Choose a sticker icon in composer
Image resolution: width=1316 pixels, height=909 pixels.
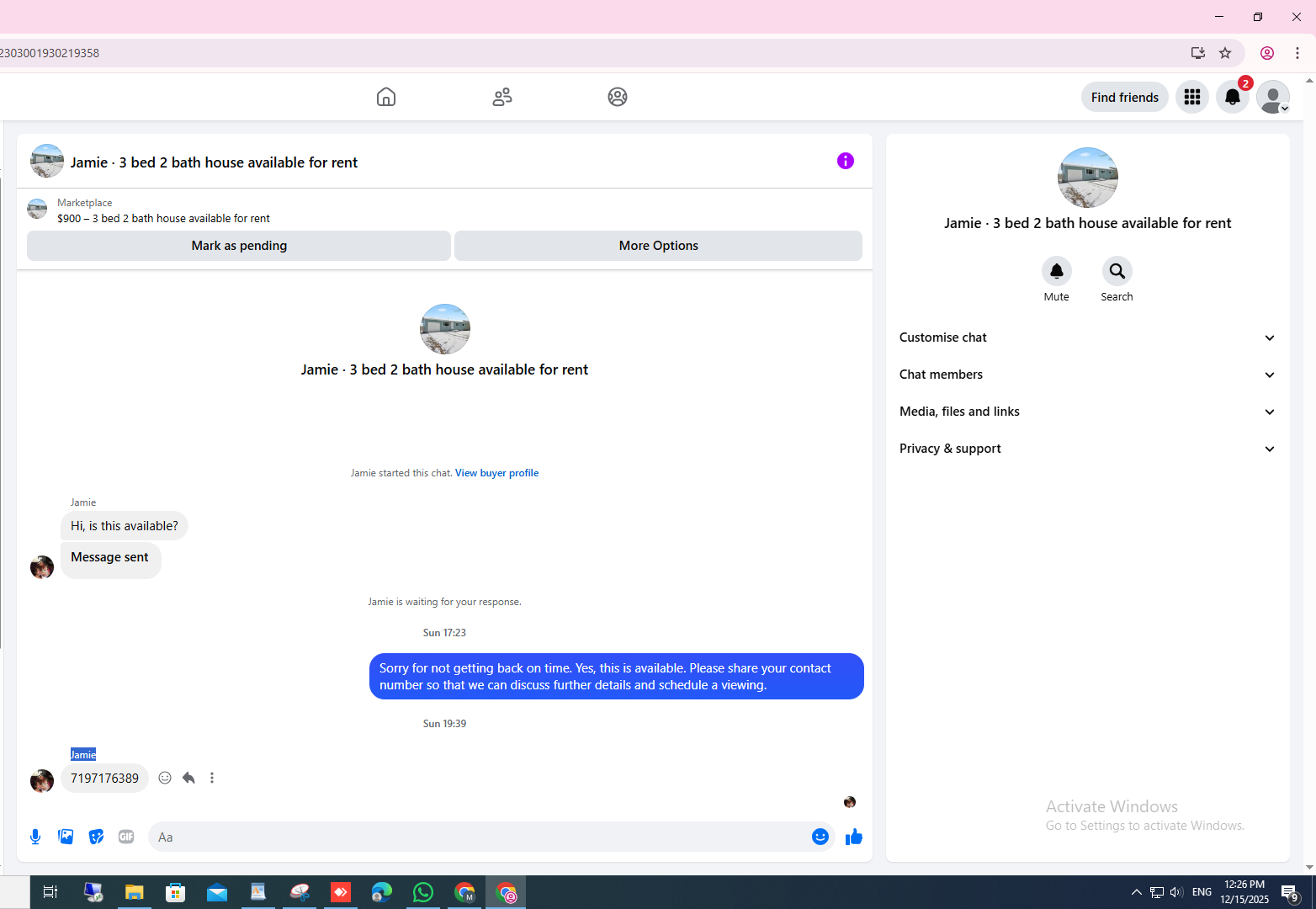pyautogui.click(x=96, y=837)
